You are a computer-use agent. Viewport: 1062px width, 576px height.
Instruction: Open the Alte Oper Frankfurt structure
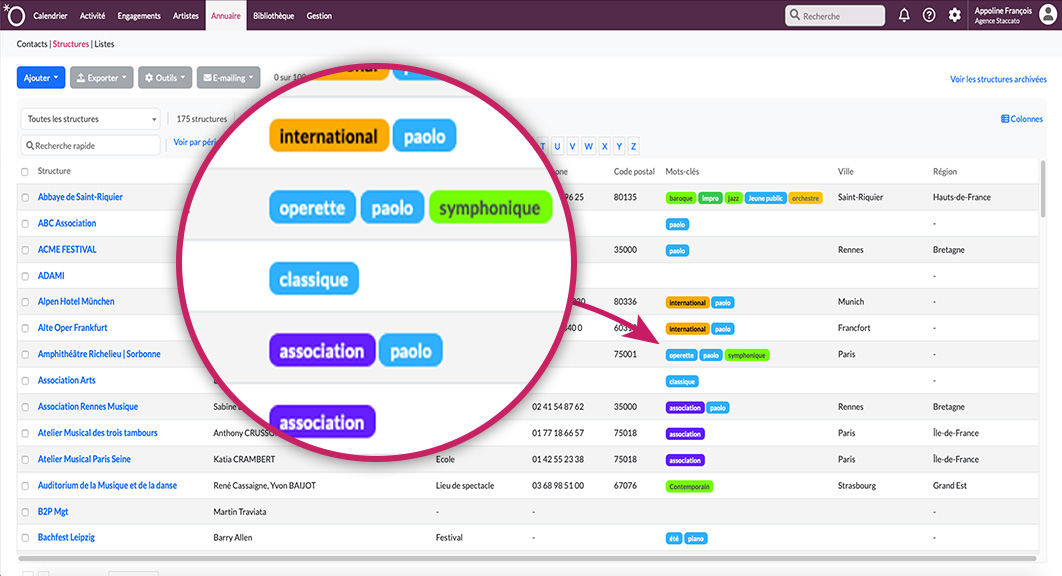tap(72, 328)
